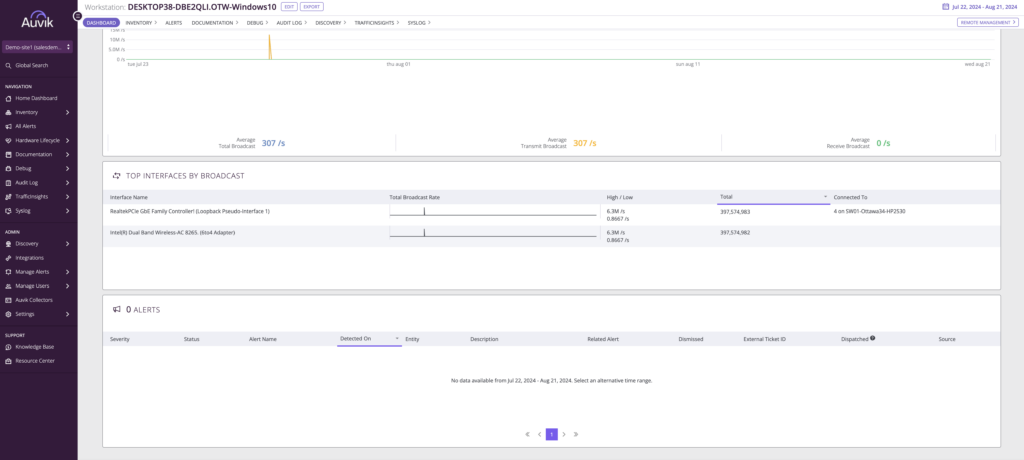Expand the Inventory sidebar submenu arrow

click(68, 112)
